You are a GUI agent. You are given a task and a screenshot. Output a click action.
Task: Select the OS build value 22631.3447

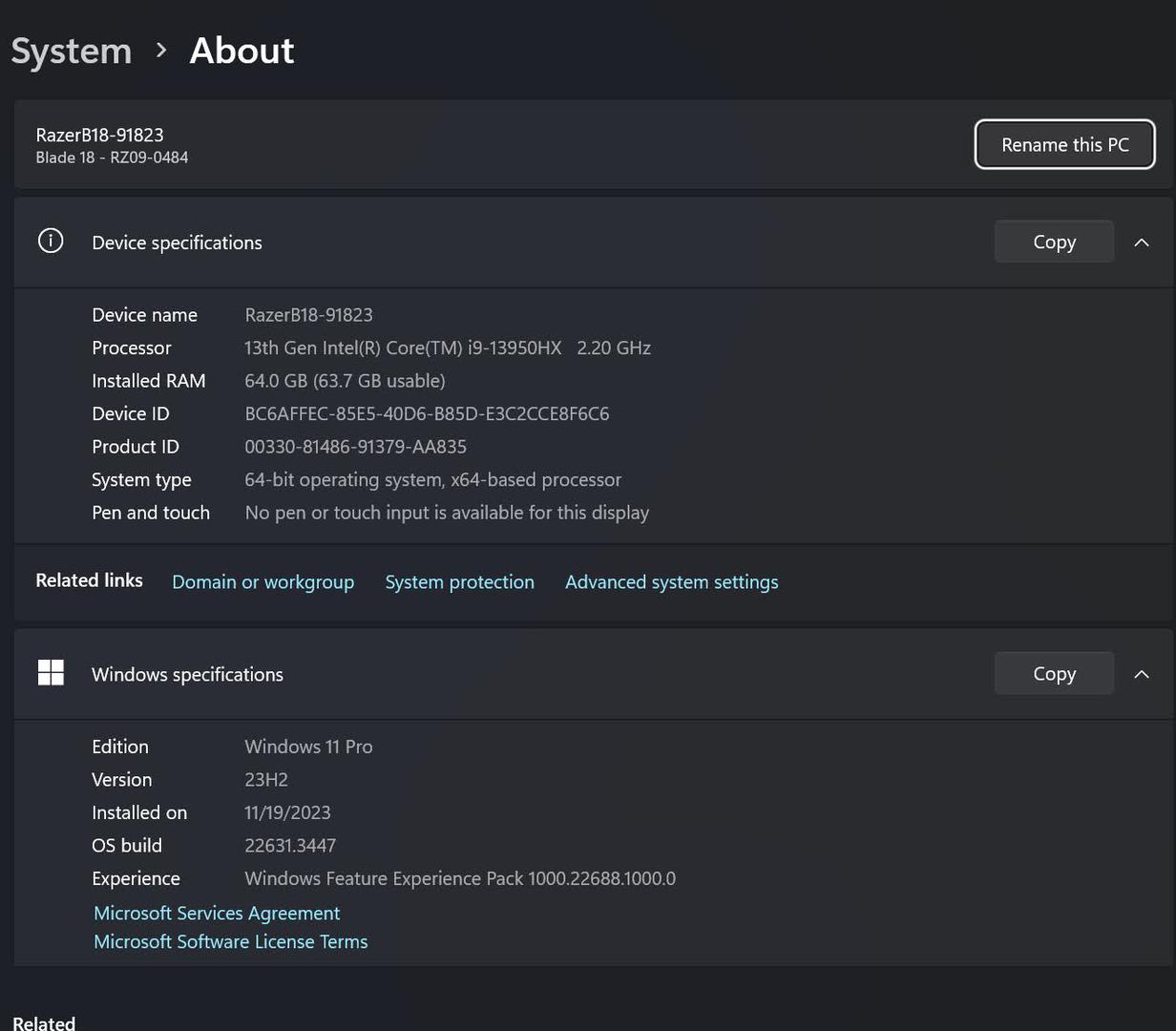pos(290,845)
